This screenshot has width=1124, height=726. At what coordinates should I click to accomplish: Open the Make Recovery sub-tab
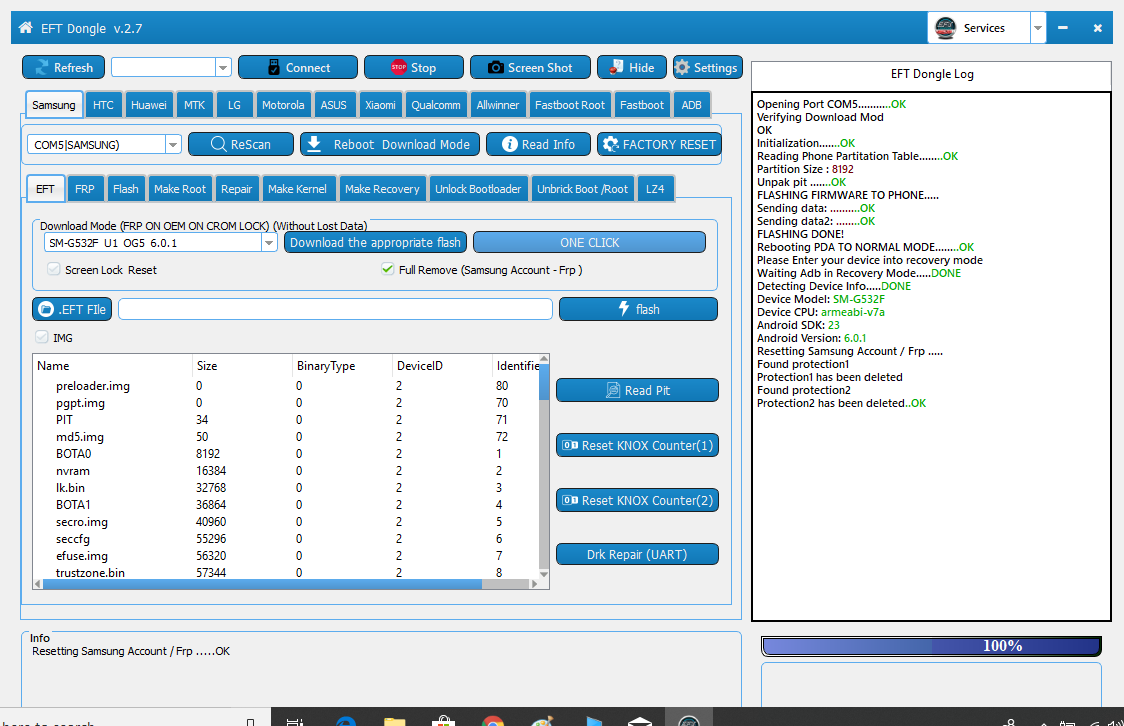(x=382, y=188)
